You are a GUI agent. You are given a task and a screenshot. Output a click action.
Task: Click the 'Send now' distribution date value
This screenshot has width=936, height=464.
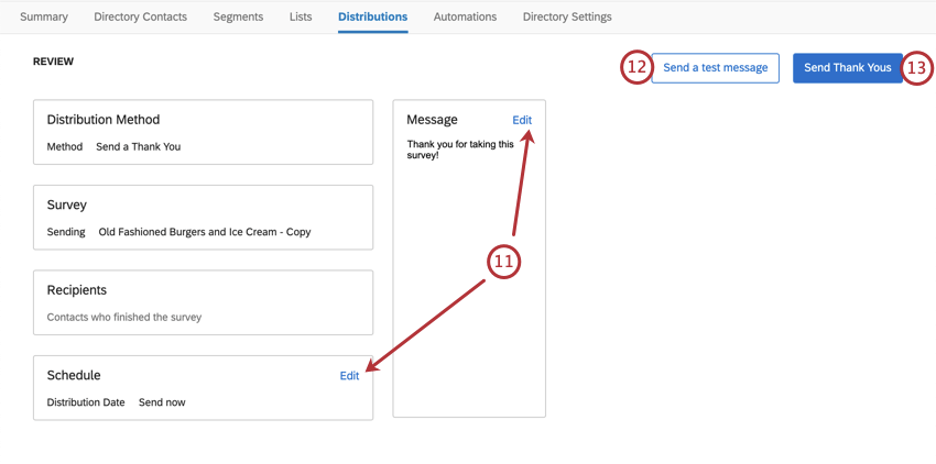coord(162,402)
